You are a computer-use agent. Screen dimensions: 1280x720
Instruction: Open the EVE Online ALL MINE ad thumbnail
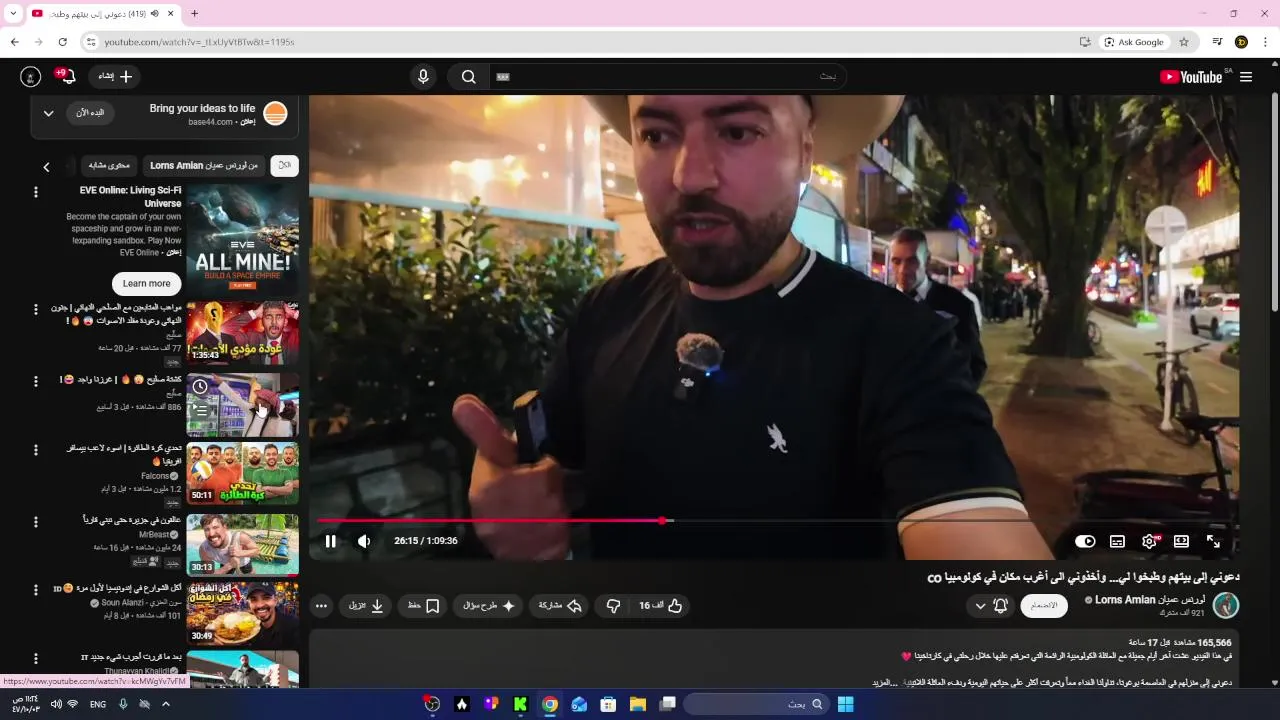click(242, 238)
